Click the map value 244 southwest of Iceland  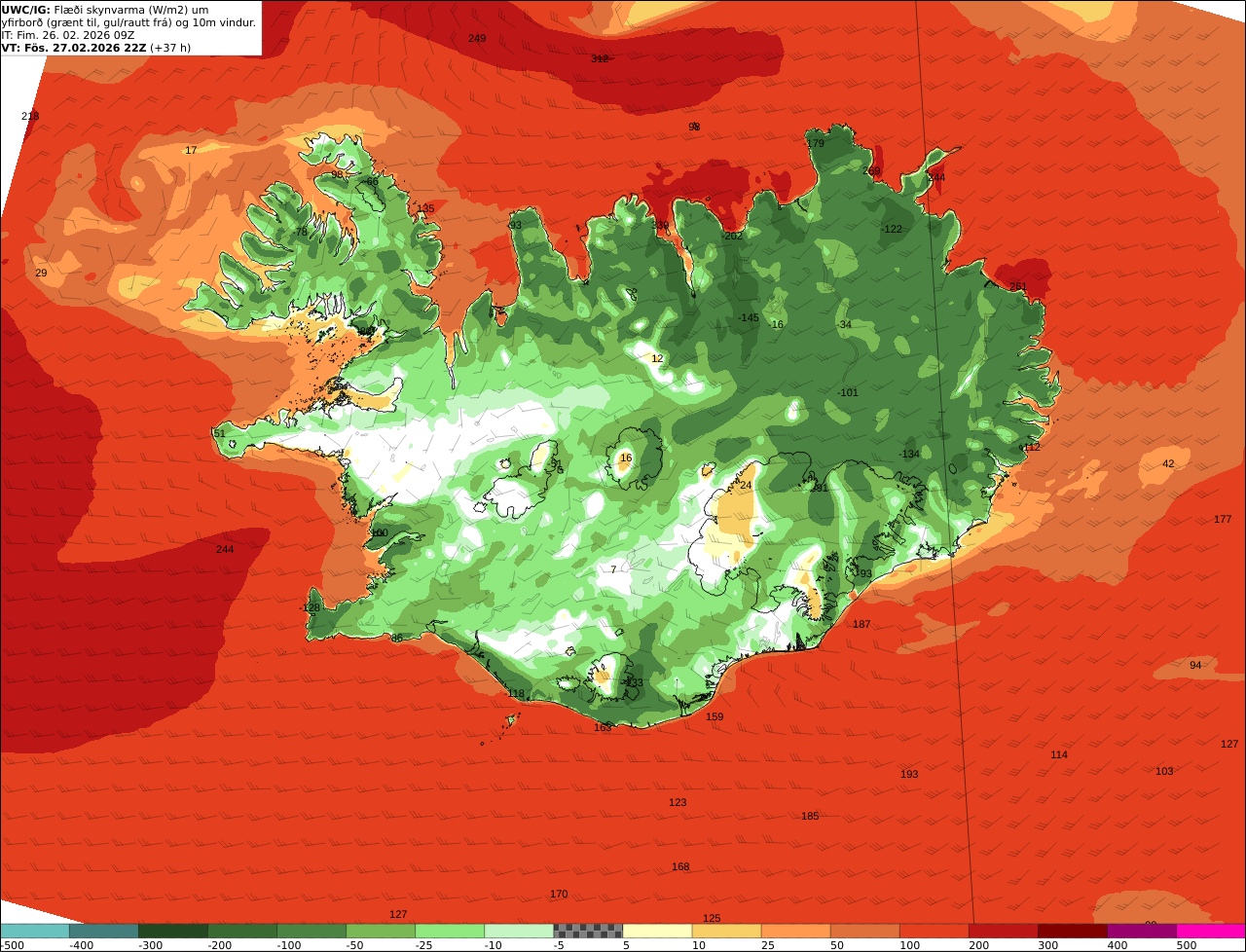(225, 550)
